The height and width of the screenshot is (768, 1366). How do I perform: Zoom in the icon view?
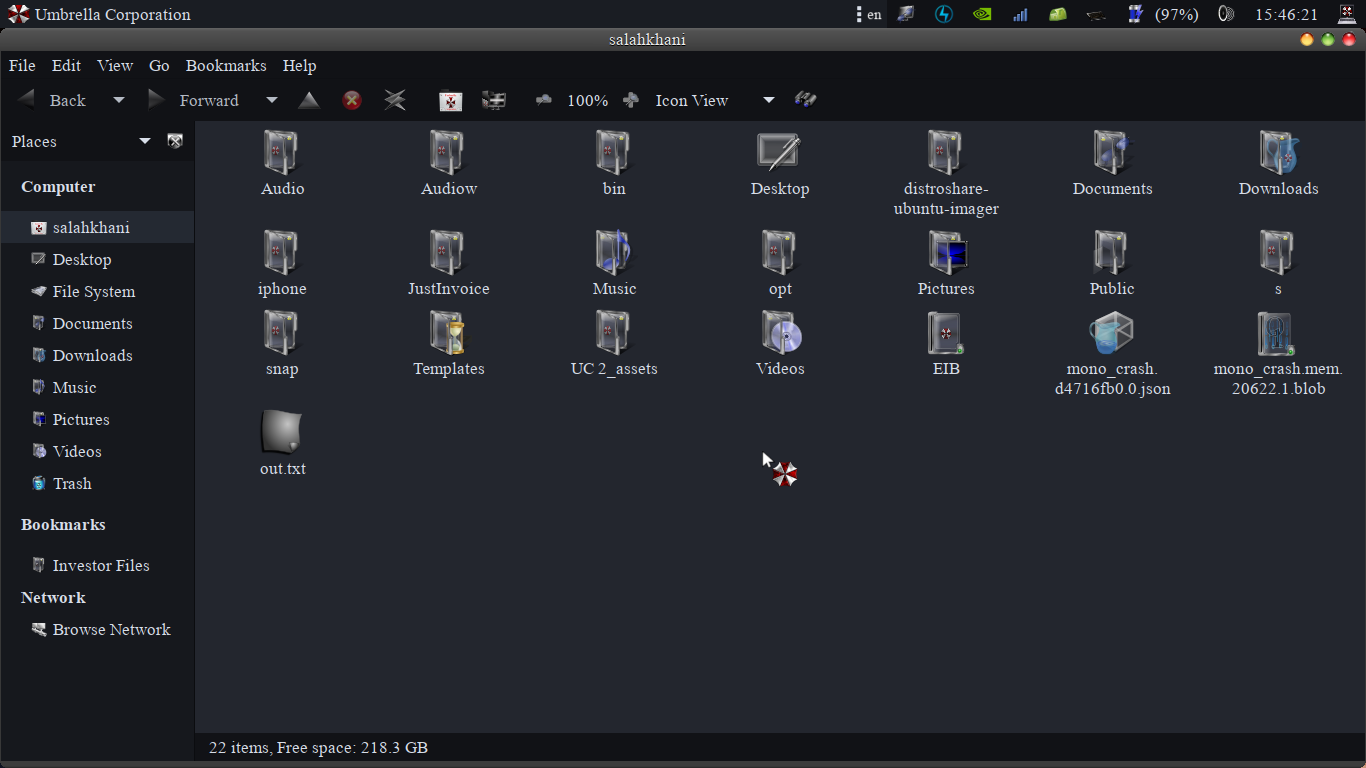click(630, 100)
